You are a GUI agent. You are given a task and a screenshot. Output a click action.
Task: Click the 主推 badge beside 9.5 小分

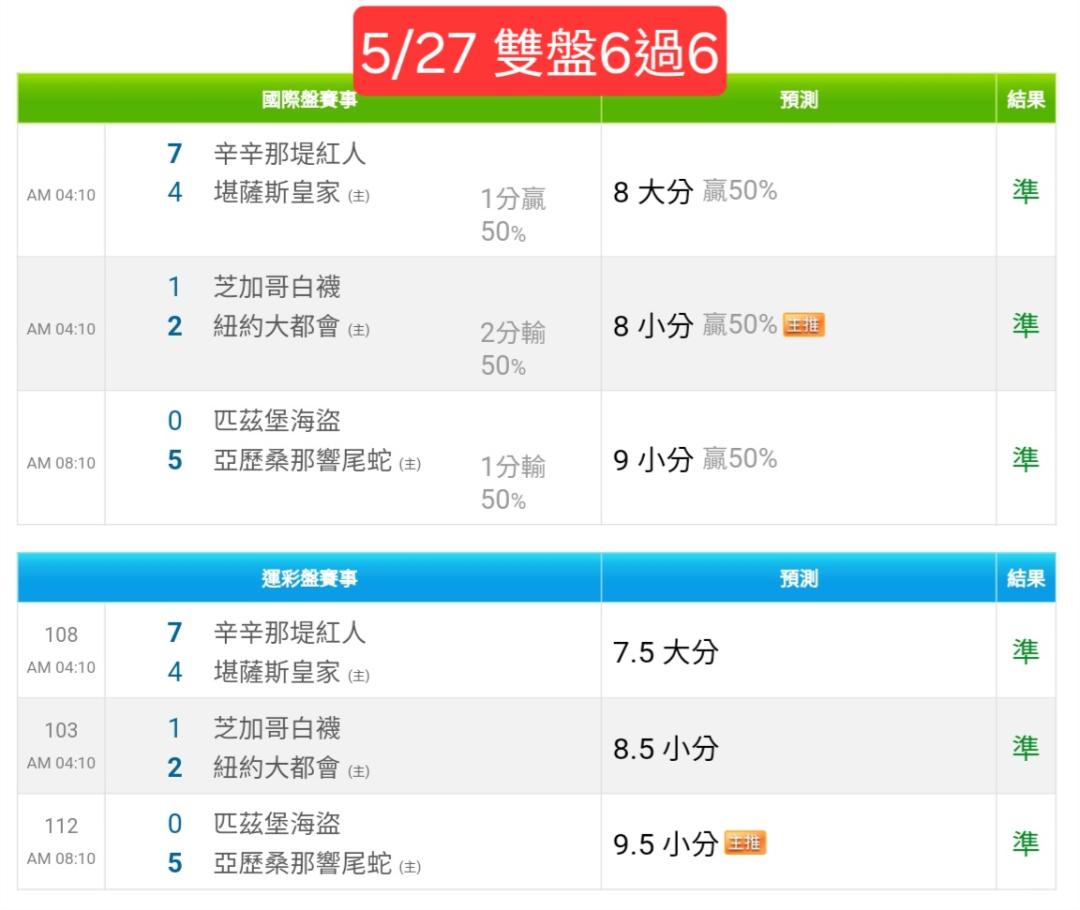pos(745,842)
